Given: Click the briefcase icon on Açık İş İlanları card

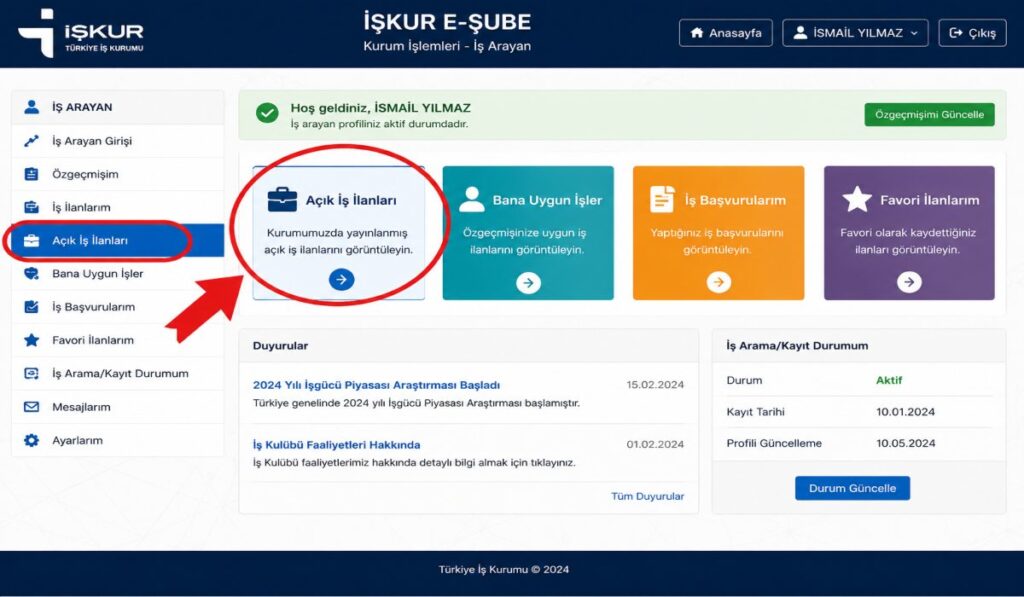Looking at the screenshot, I should coord(282,200).
